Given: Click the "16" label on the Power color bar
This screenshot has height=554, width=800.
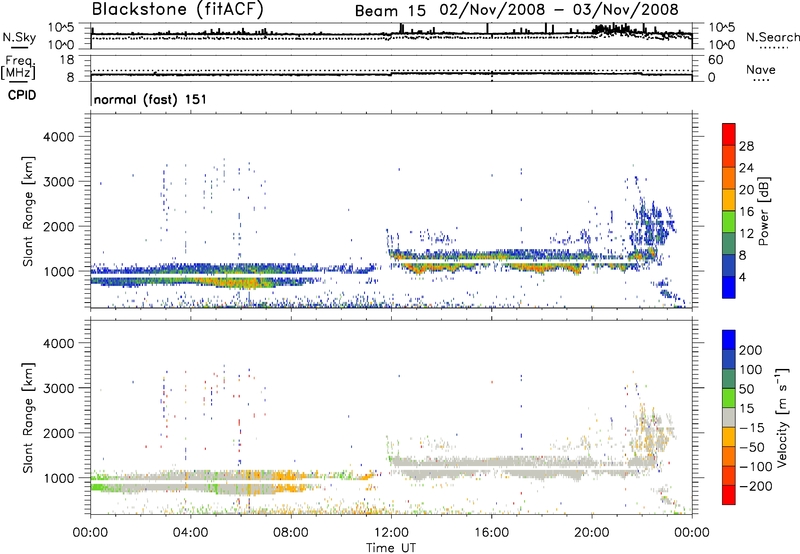Looking at the screenshot, I should coord(746,212).
